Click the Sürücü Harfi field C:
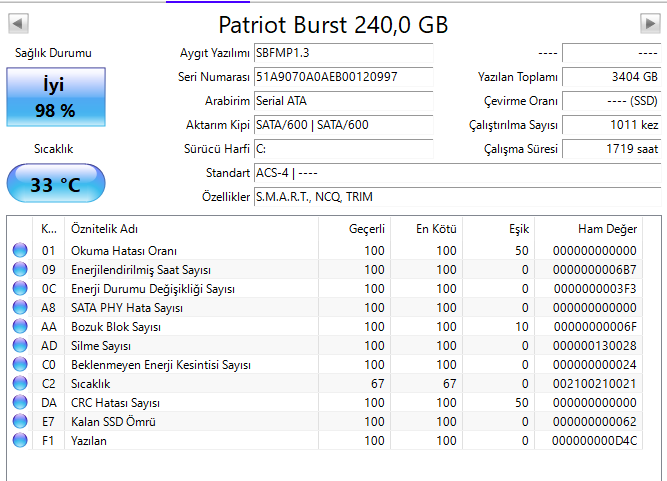Image resolution: width=667 pixels, height=481 pixels. tap(344, 149)
